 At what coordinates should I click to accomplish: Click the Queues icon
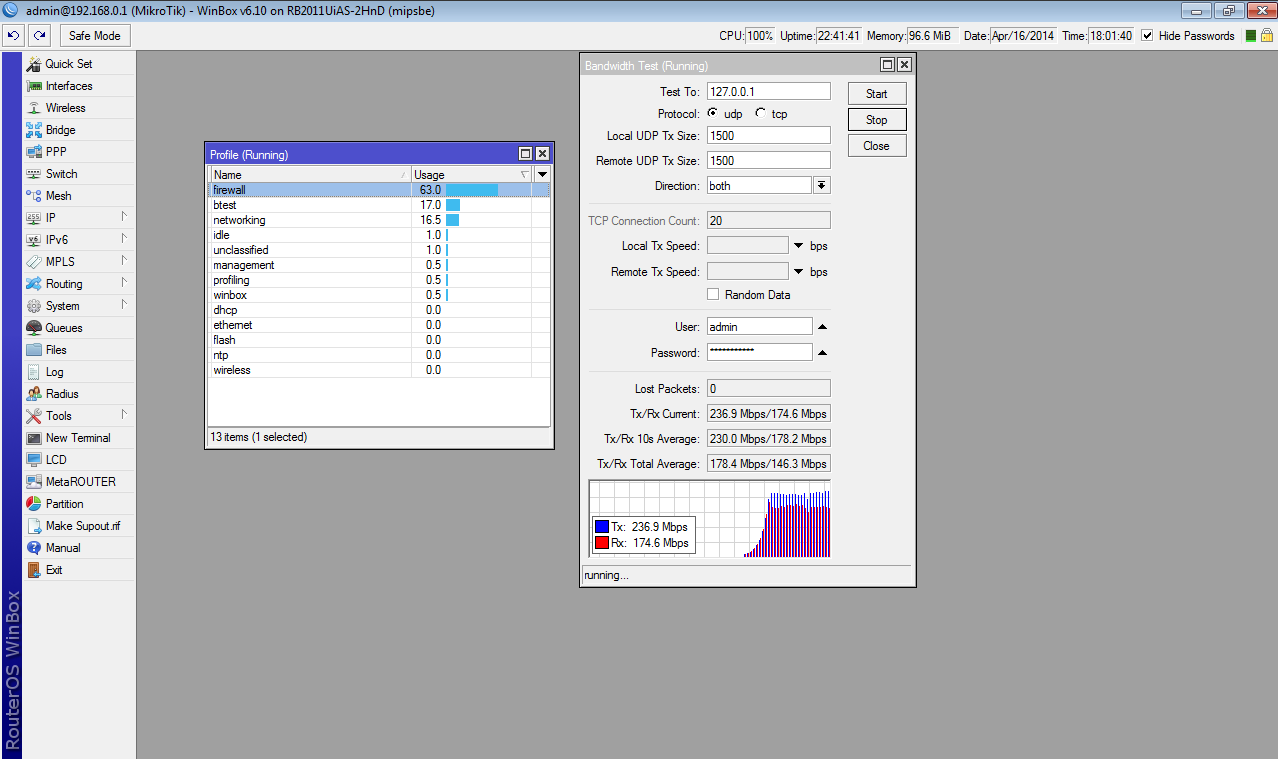coord(34,328)
